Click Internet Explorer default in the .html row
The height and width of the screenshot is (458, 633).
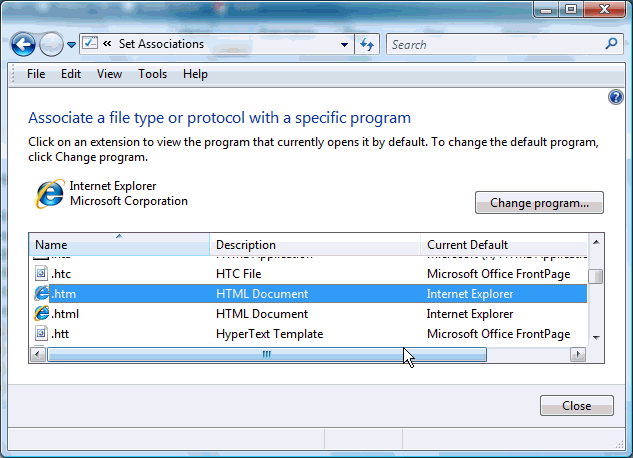tap(470, 314)
